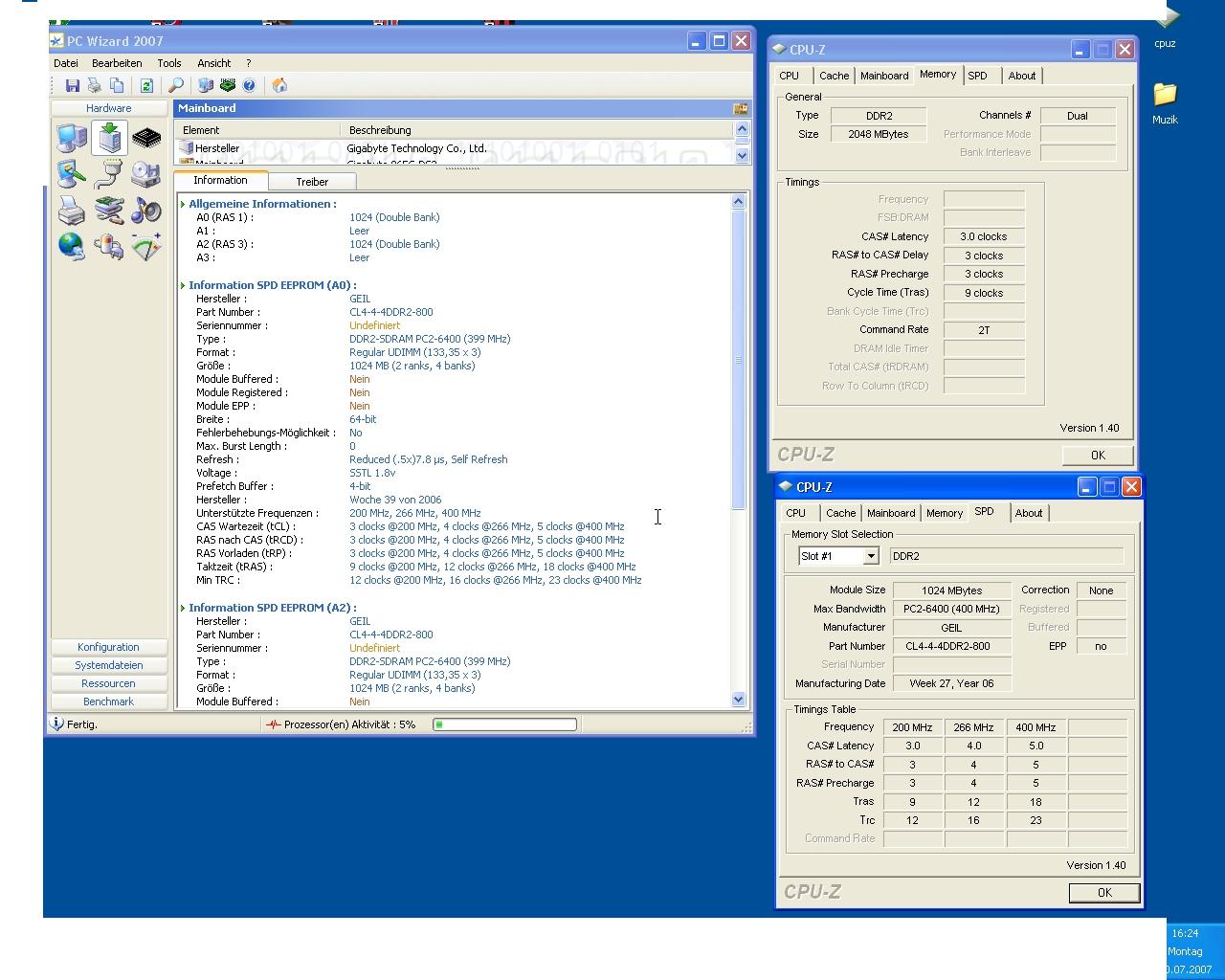
Task: Open the Video monitor with brush icon
Action: click(72, 174)
